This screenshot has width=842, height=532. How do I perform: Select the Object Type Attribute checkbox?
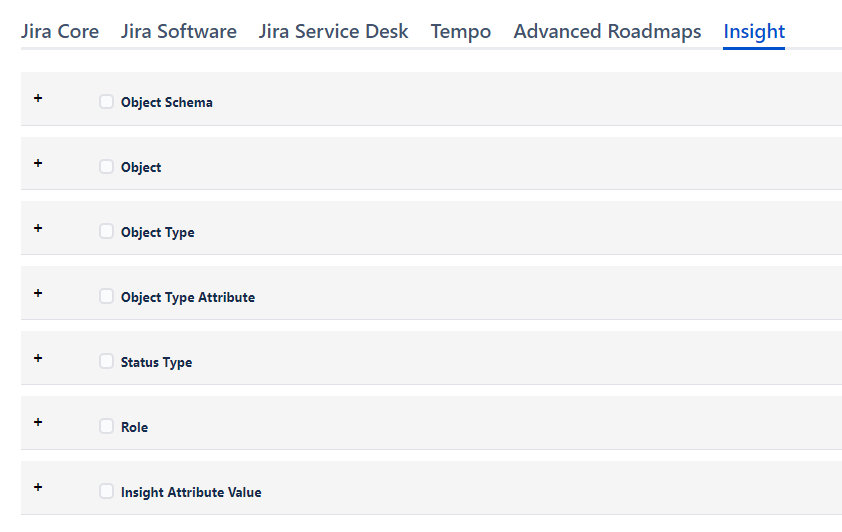tap(106, 296)
